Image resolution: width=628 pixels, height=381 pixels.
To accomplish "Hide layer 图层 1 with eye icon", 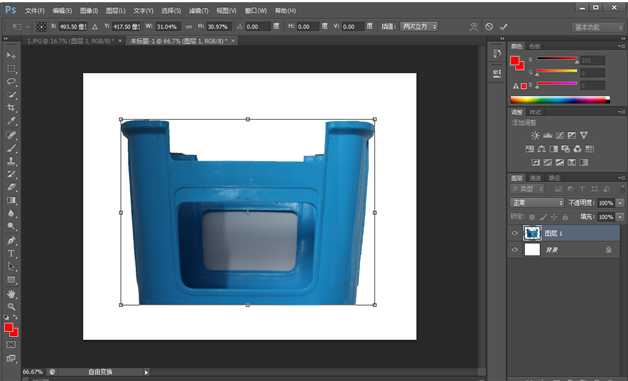I will pos(515,233).
